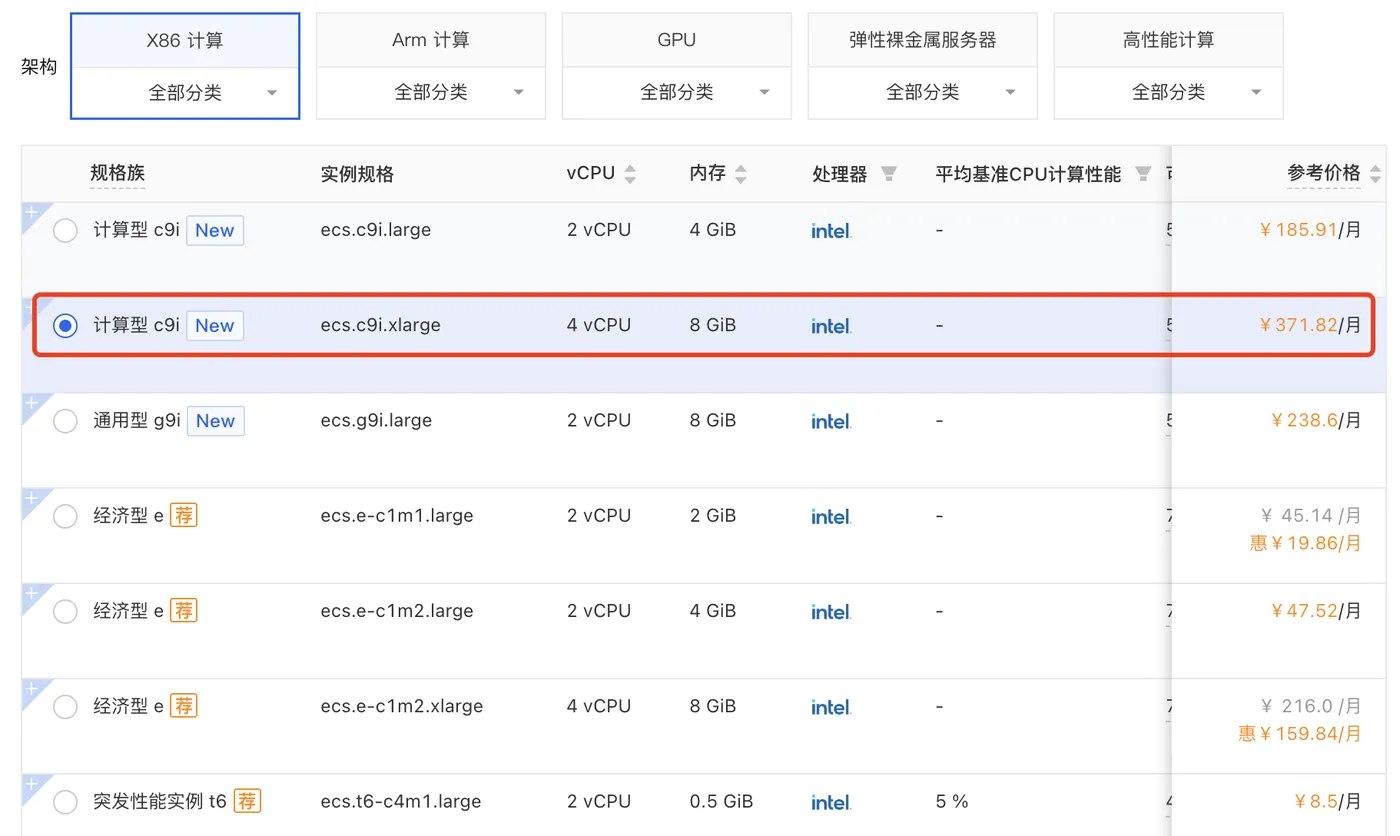Click the 内存 column sort arrows
Viewport: 1400px width, 836px height.
pyautogui.click(x=741, y=174)
